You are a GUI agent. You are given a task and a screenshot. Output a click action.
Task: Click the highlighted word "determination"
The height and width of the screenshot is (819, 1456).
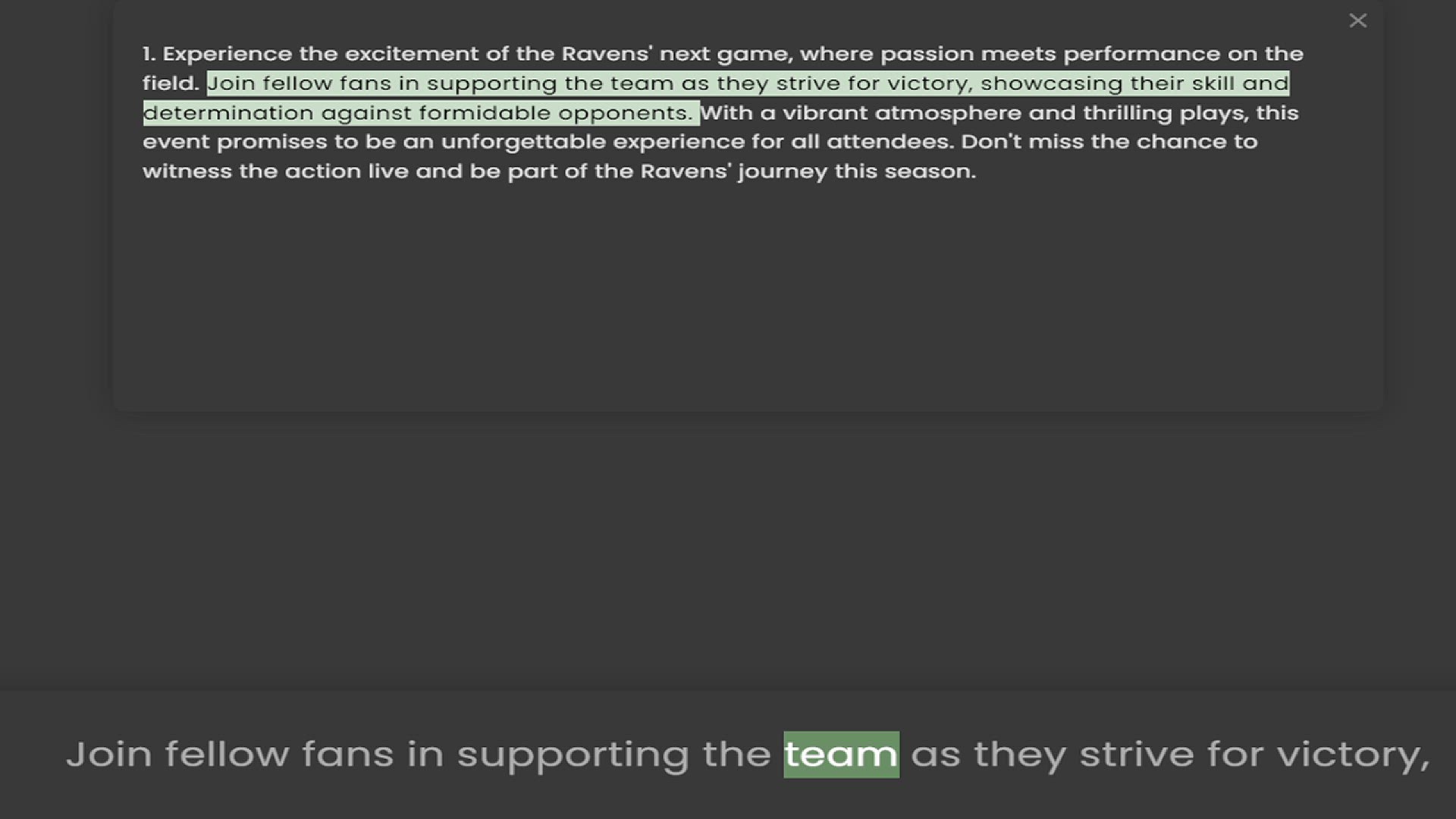[x=227, y=113]
